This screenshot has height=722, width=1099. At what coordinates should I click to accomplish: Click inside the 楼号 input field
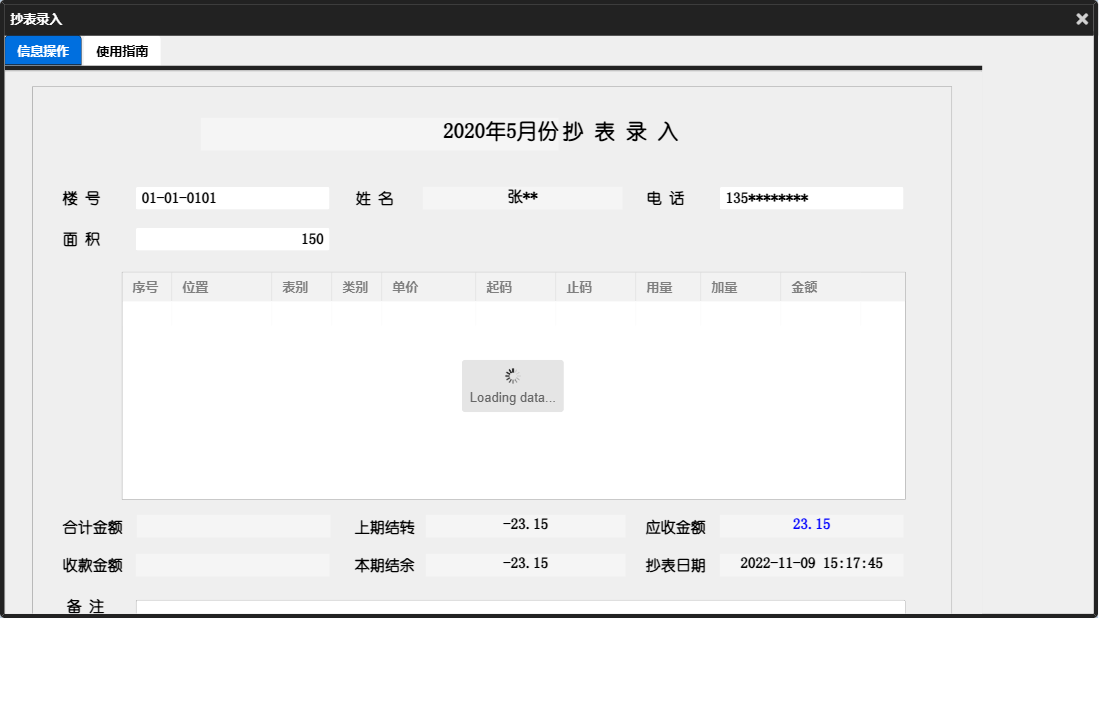pos(232,197)
